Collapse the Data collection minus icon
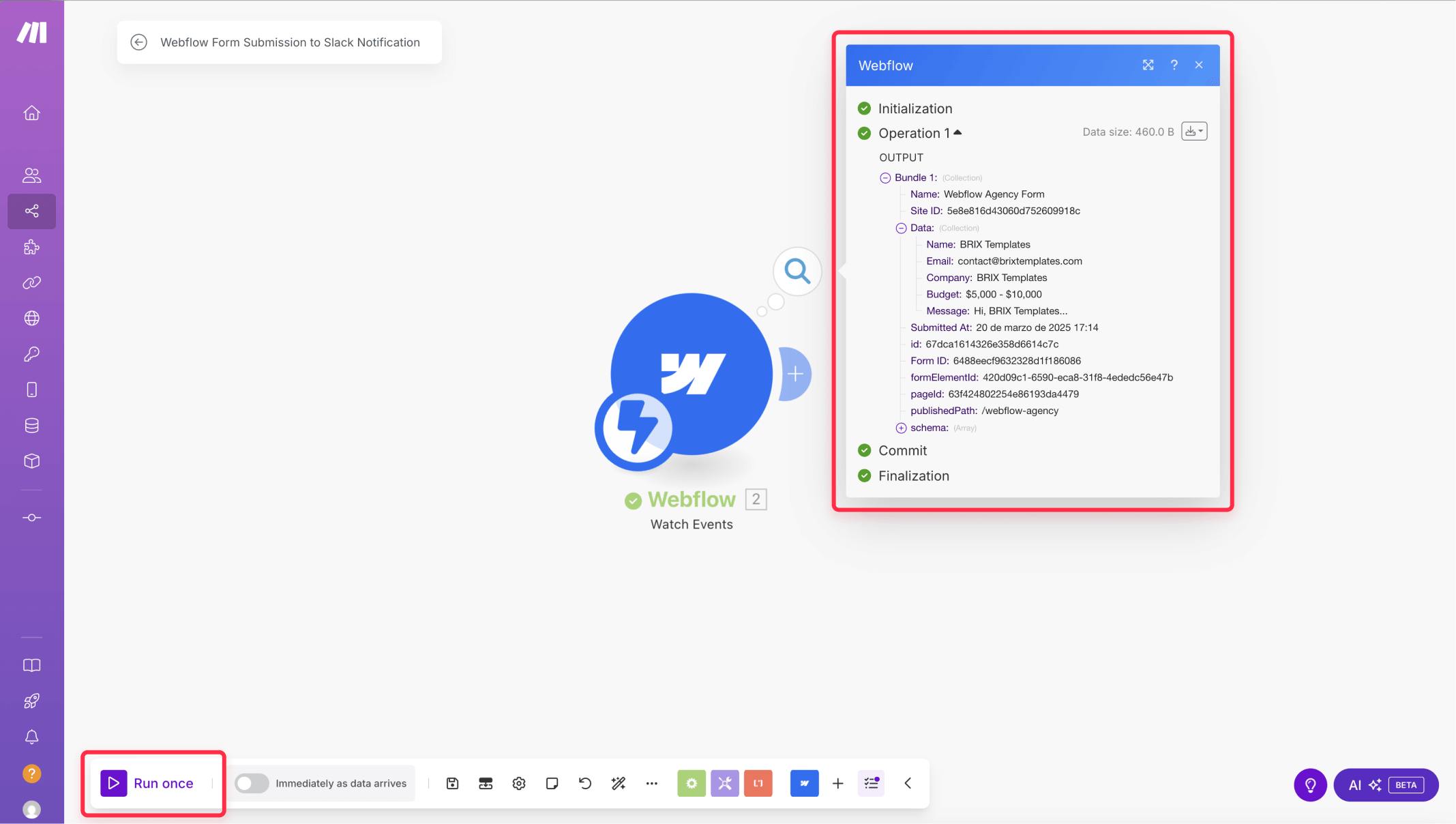This screenshot has height=824, width=1456. coord(901,229)
